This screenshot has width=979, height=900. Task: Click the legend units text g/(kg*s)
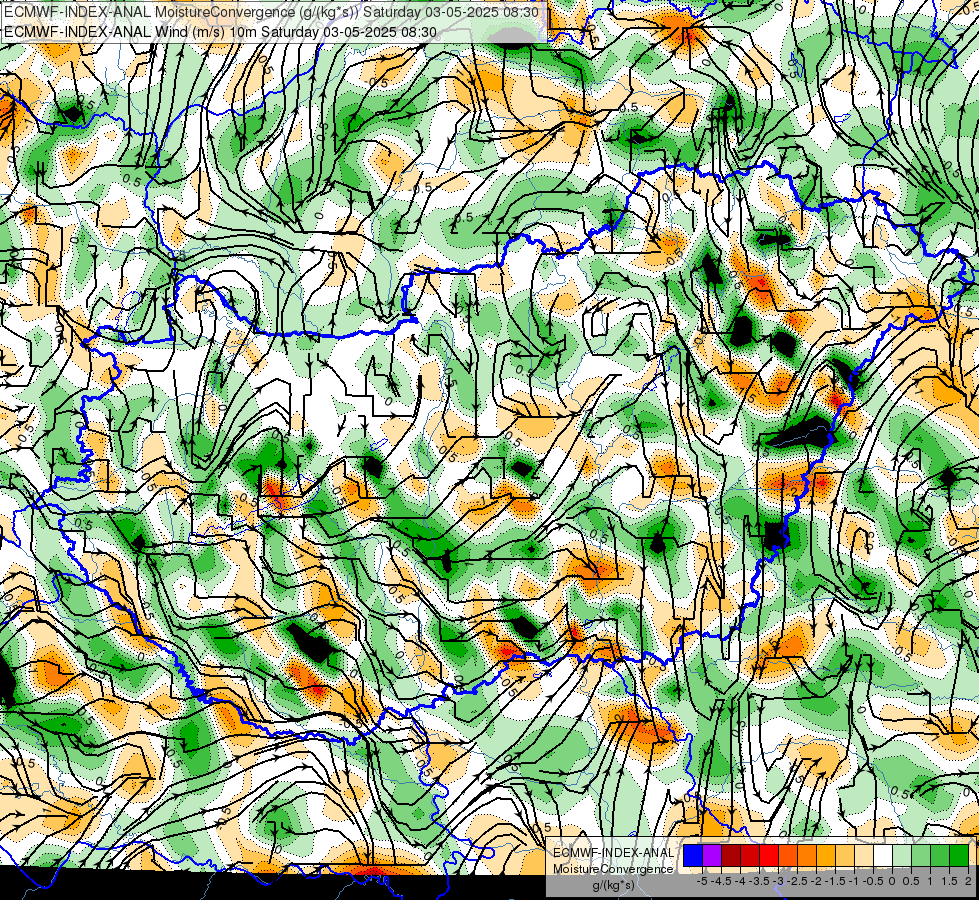point(614,885)
